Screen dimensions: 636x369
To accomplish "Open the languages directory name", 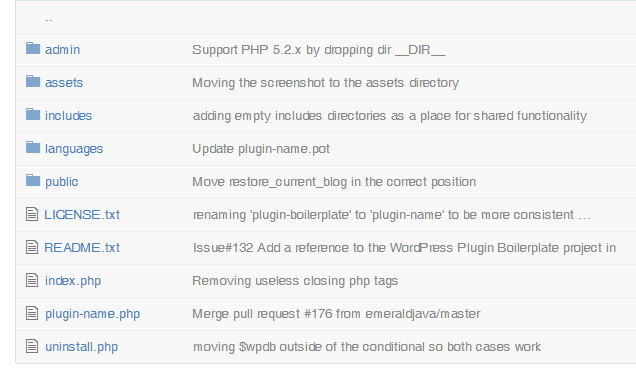I will pos(74,149).
